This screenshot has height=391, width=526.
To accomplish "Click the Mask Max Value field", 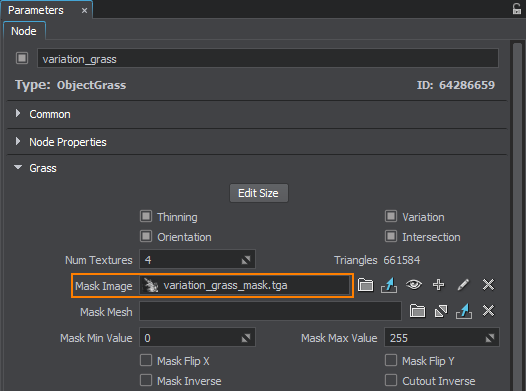I will point(441,337).
